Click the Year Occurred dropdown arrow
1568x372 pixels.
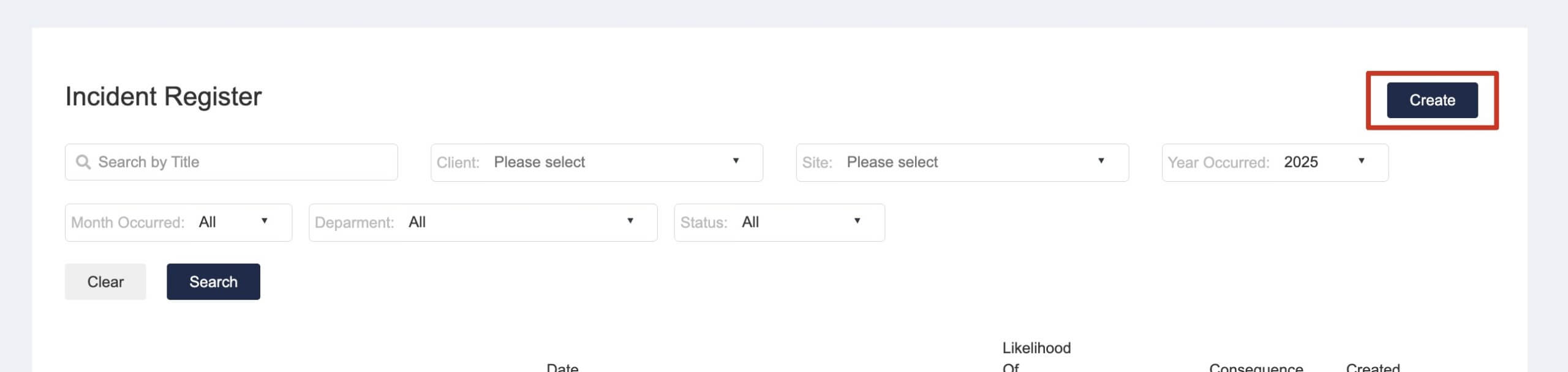coord(1361,161)
